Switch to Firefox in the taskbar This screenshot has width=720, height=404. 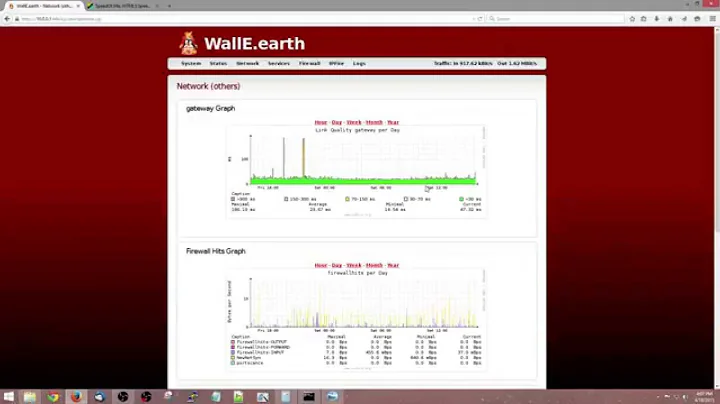[76, 397]
